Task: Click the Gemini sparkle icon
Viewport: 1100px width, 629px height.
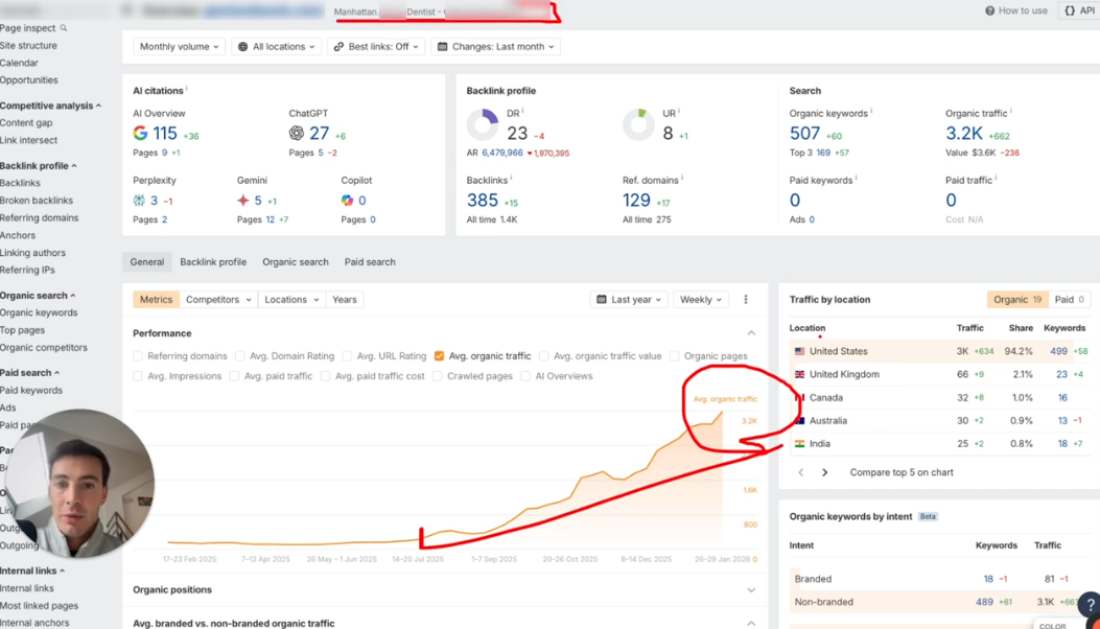Action: point(242,200)
